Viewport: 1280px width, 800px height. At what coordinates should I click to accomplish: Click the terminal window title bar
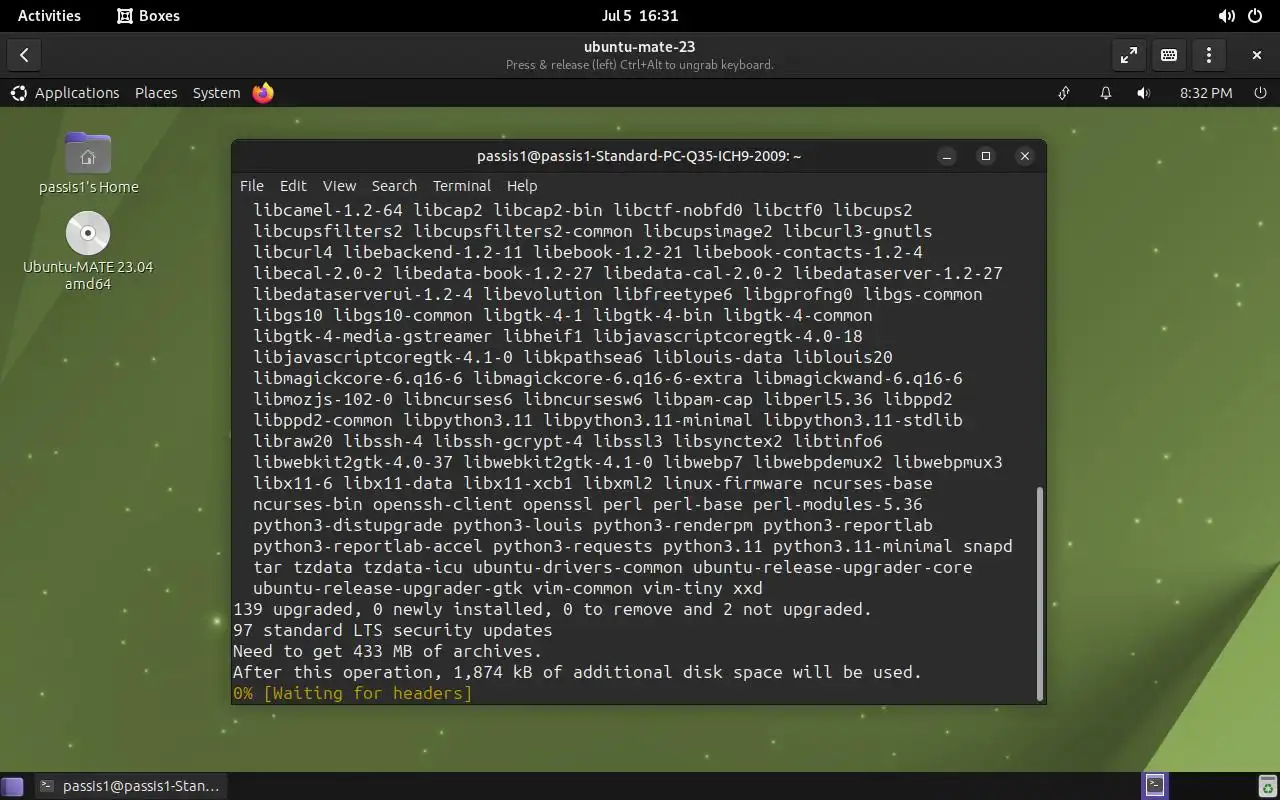coord(639,156)
